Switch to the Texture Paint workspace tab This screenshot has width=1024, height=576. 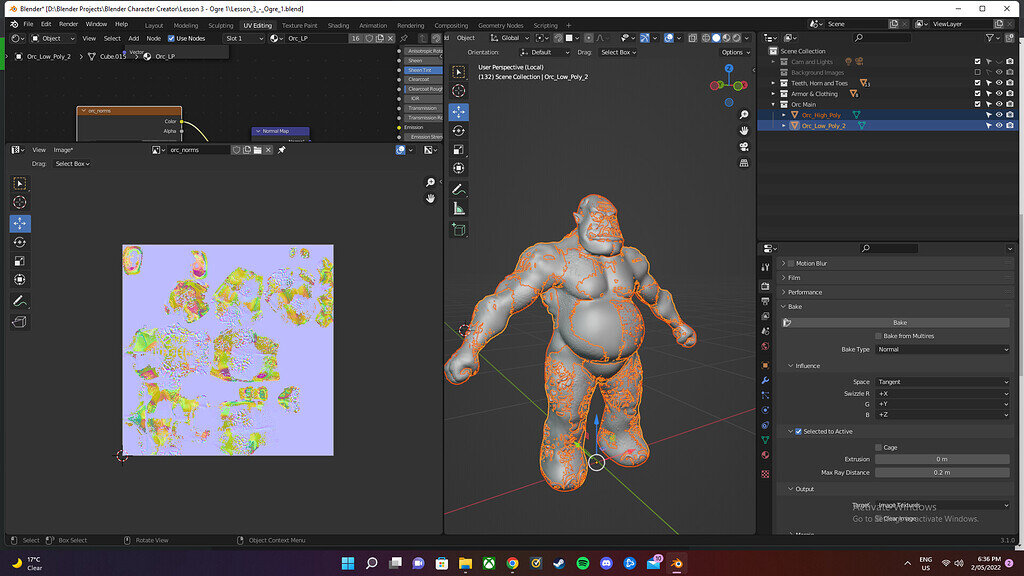(x=299, y=25)
